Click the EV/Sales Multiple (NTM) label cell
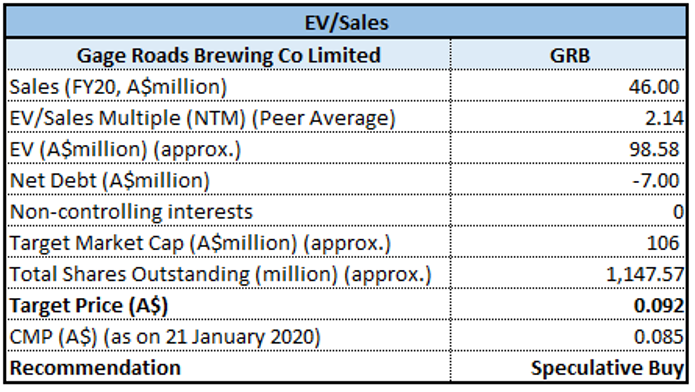This screenshot has height=392, width=695. pyautogui.click(x=228, y=118)
